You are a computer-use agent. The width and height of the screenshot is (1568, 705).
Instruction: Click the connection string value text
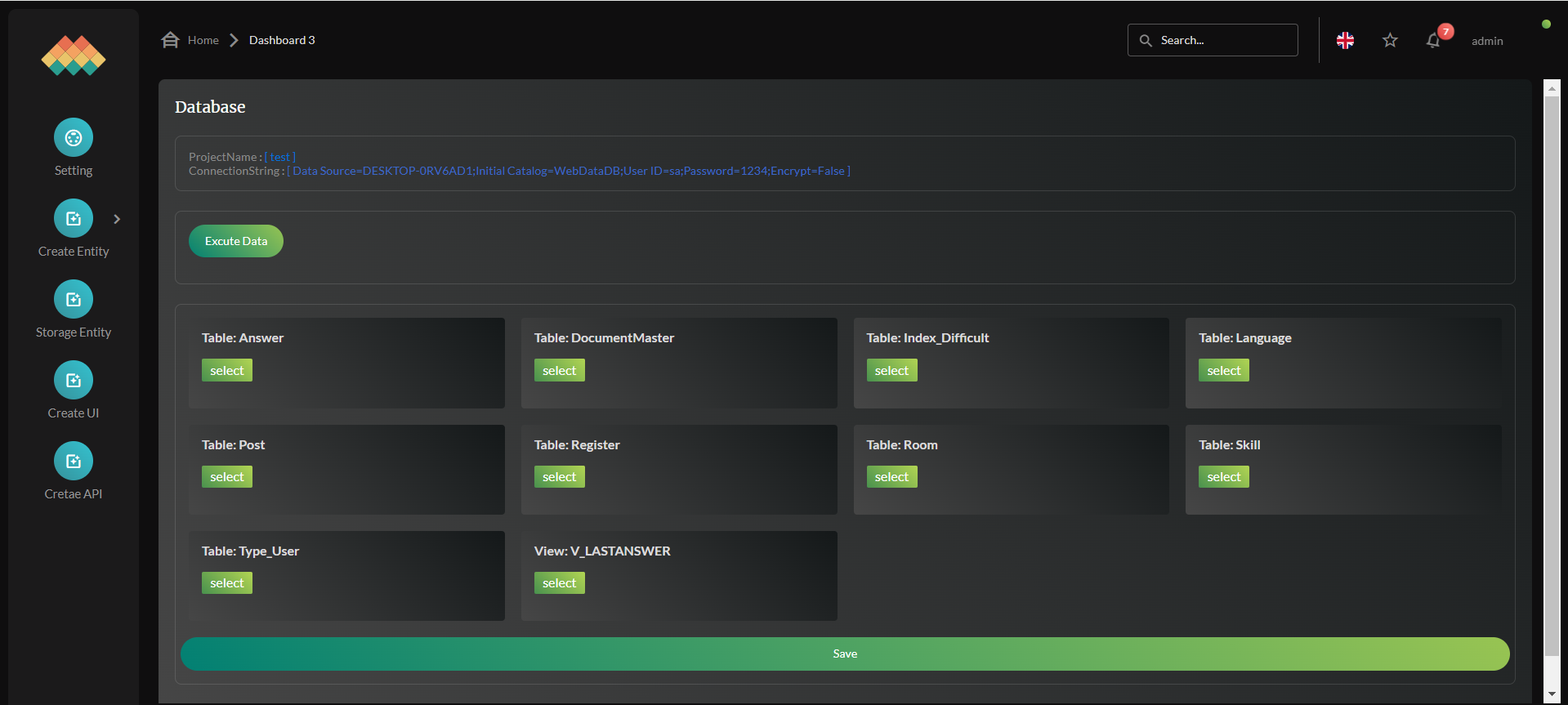pyautogui.click(x=569, y=171)
